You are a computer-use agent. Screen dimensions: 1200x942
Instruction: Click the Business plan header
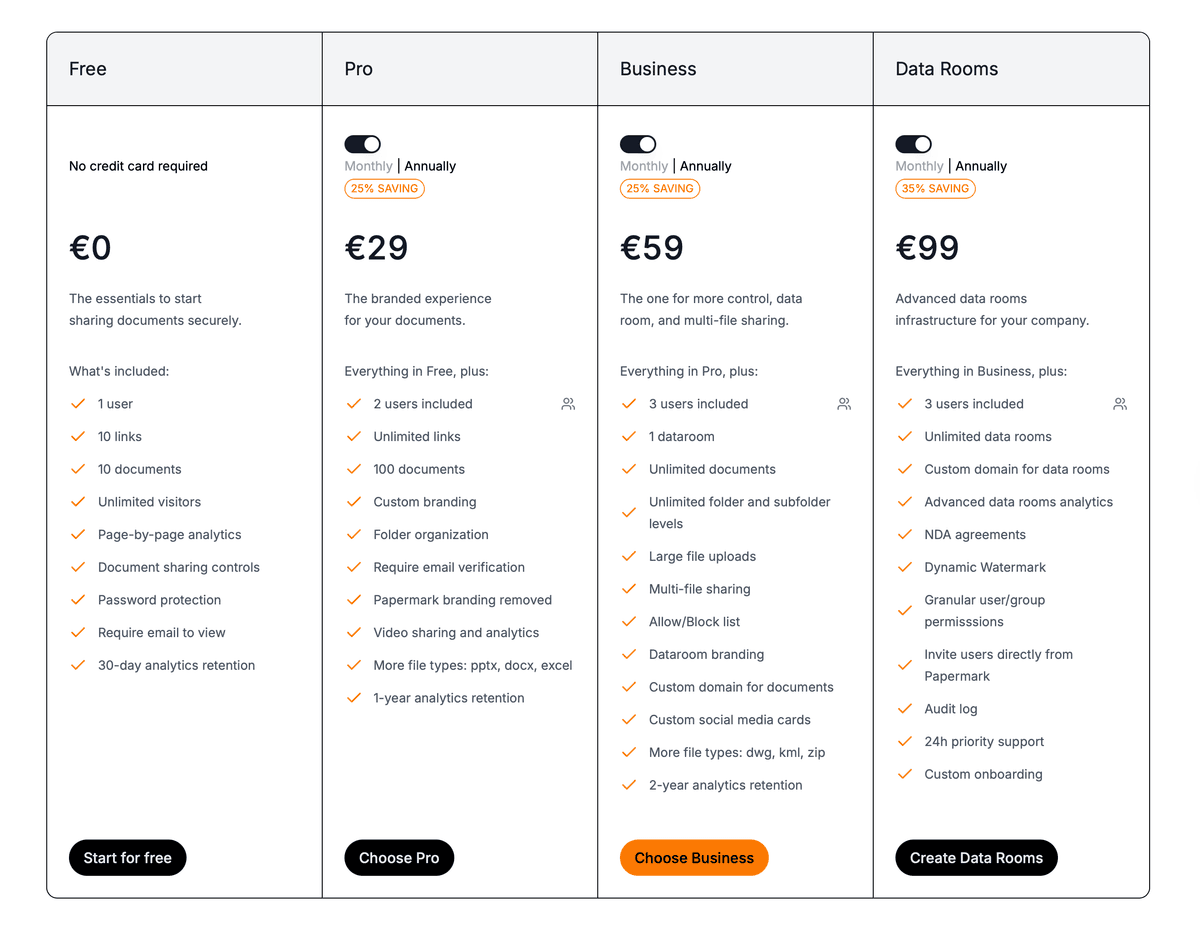pyautogui.click(x=658, y=68)
